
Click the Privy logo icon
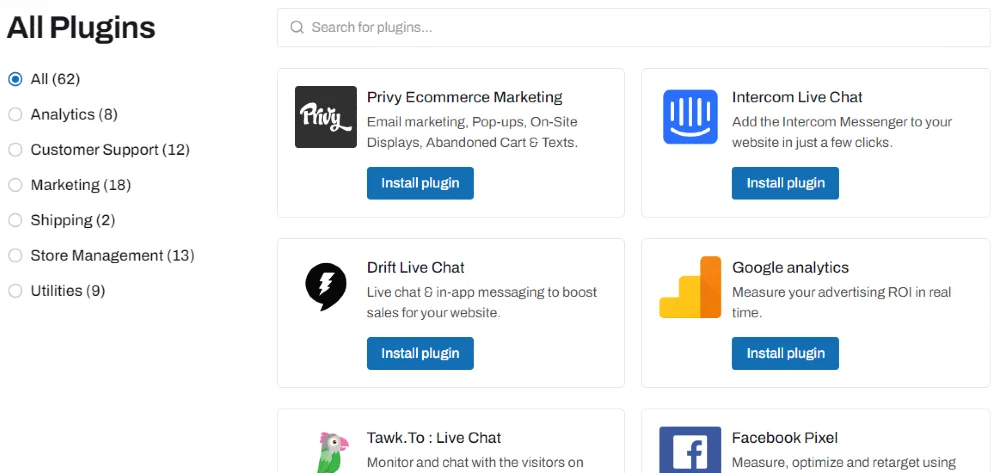(x=326, y=117)
